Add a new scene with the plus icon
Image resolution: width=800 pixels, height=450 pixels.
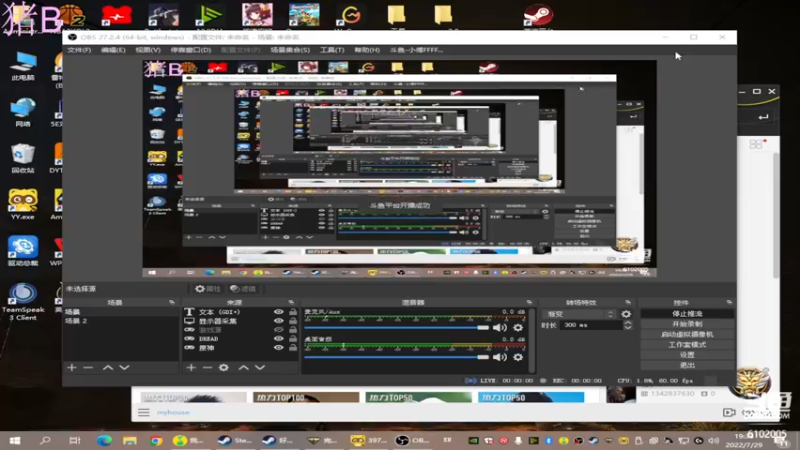tap(71, 367)
